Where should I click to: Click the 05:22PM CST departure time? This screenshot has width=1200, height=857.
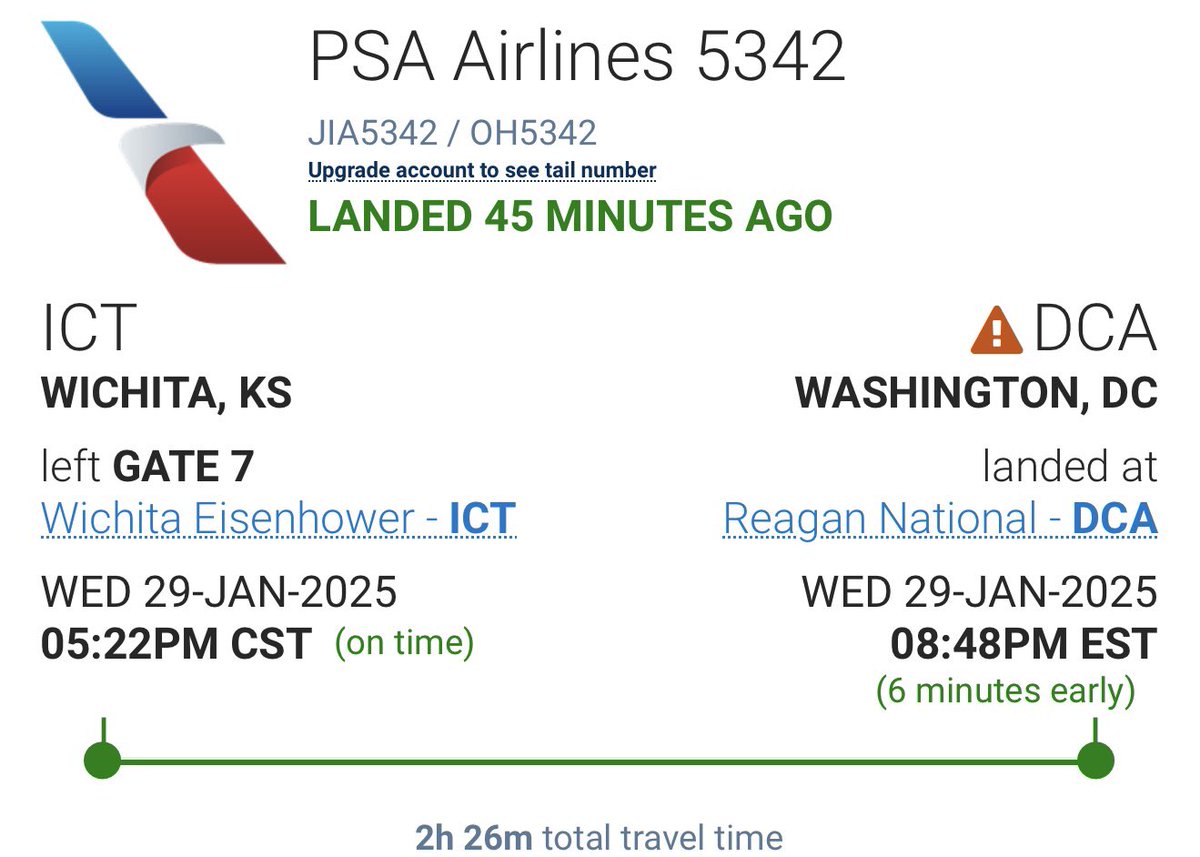[176, 643]
